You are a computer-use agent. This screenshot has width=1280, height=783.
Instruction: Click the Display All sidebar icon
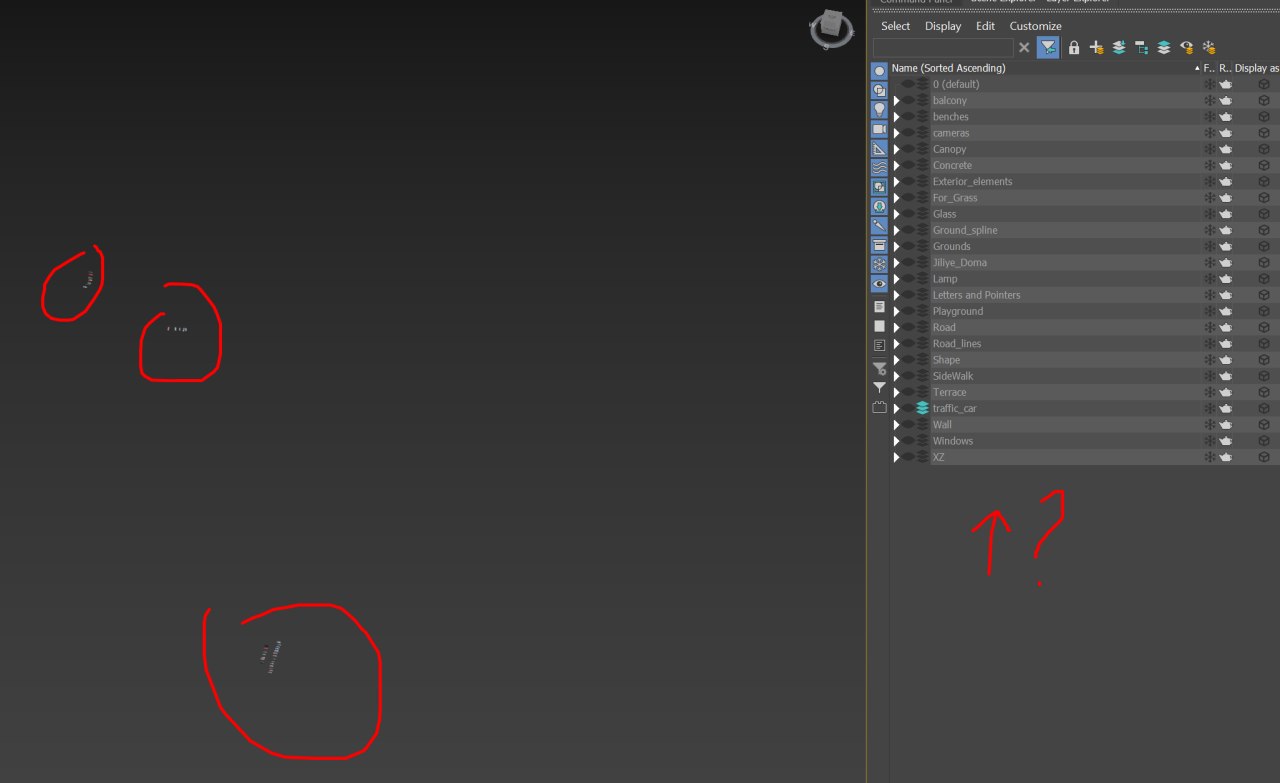[x=879, y=307]
